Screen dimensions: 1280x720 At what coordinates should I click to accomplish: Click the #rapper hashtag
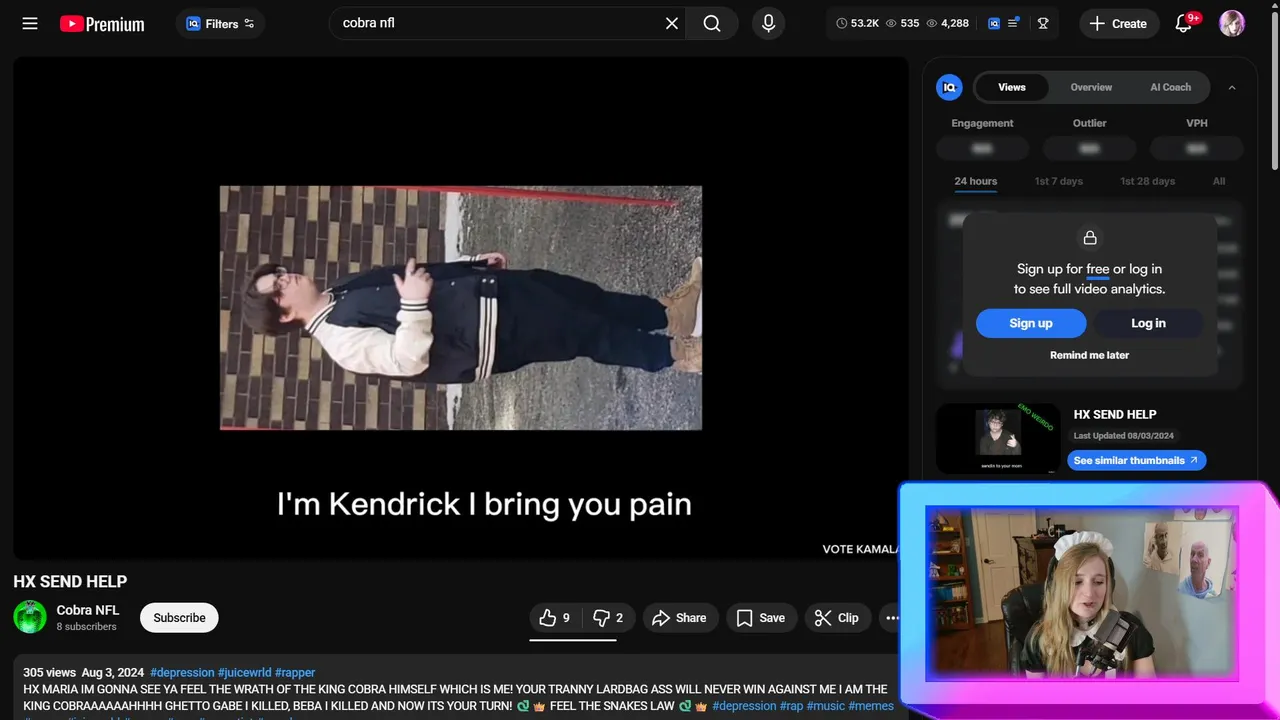click(x=295, y=673)
